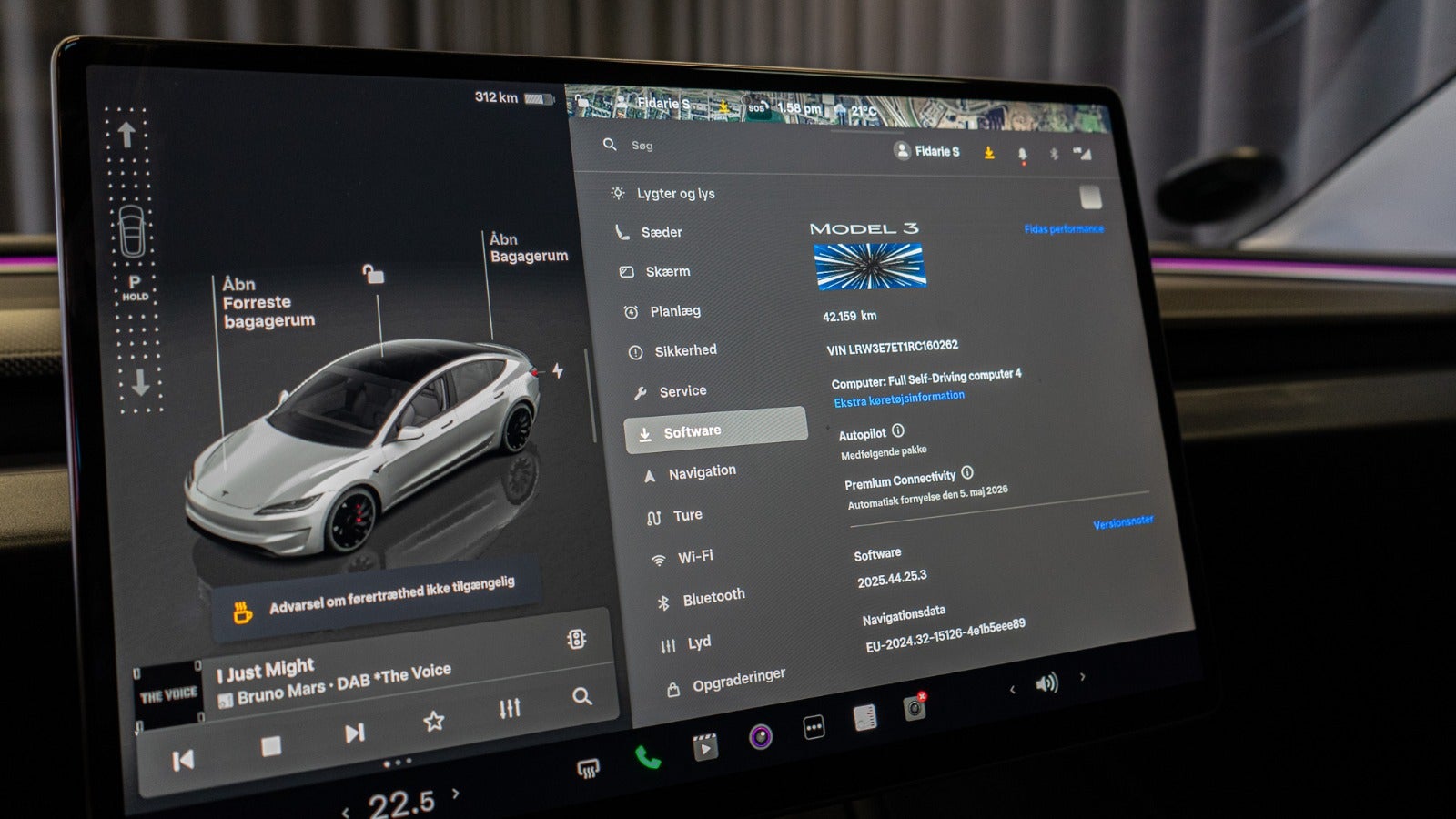Screen dimensions: 1456x819
Task: Open the rear trunk (Åbn Bagagerum)
Action: tap(528, 248)
